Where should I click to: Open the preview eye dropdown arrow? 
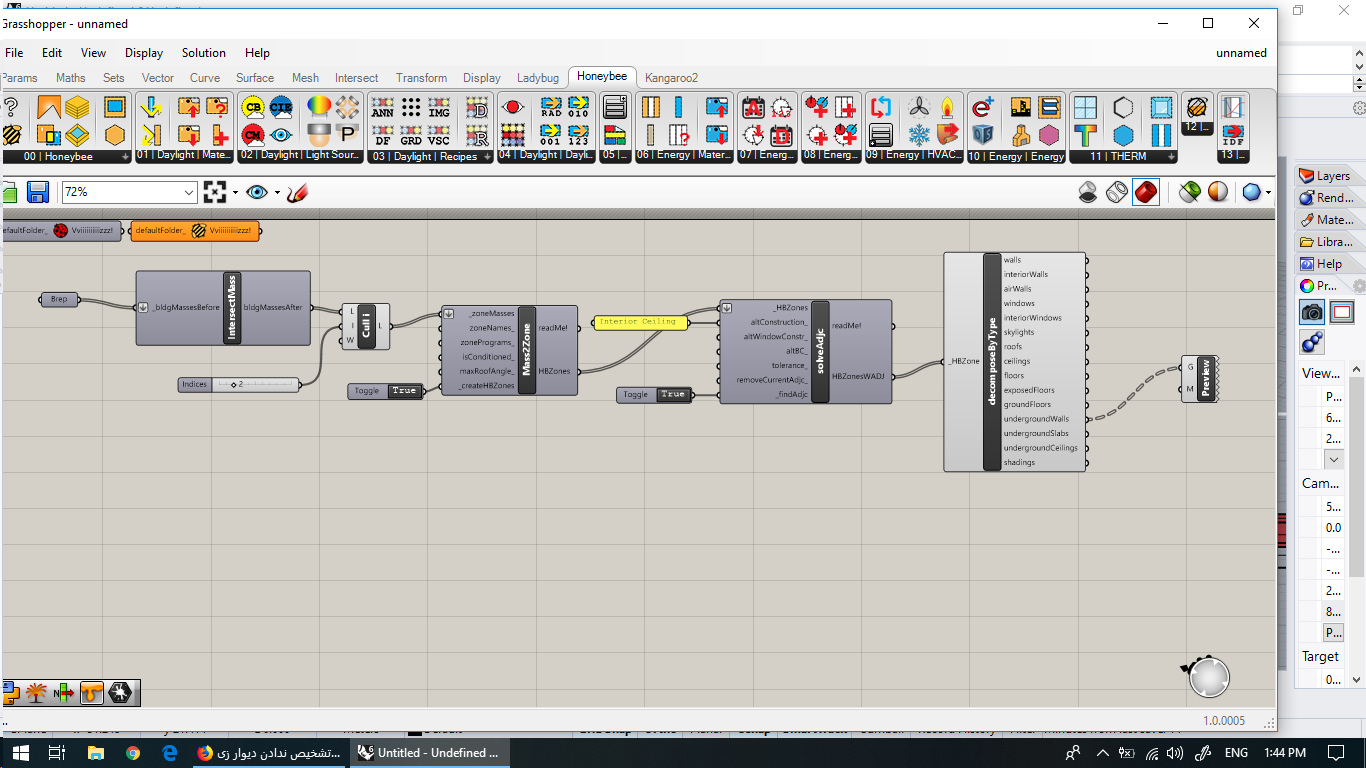277,193
